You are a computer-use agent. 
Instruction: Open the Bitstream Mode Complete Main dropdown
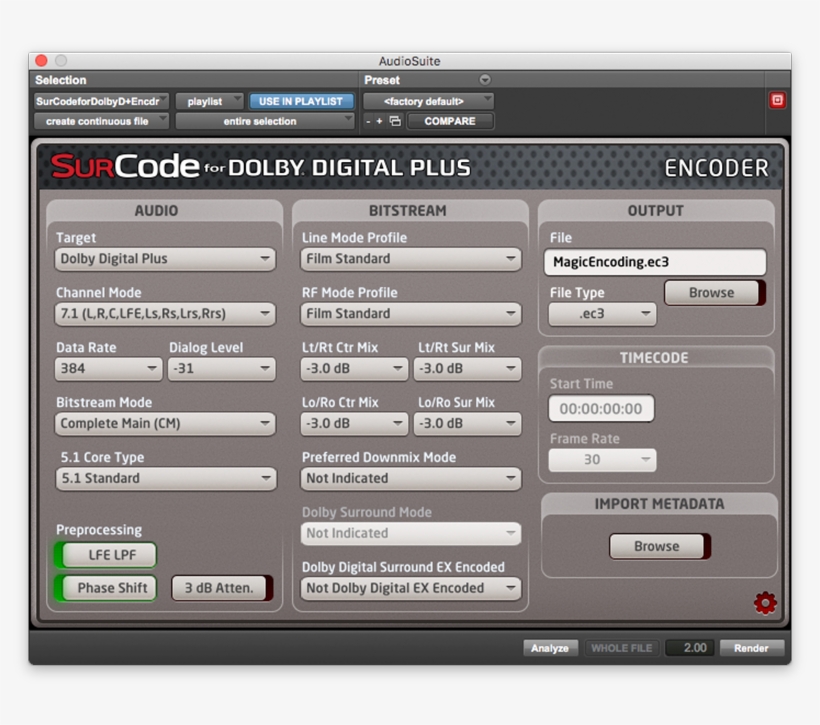(x=165, y=424)
